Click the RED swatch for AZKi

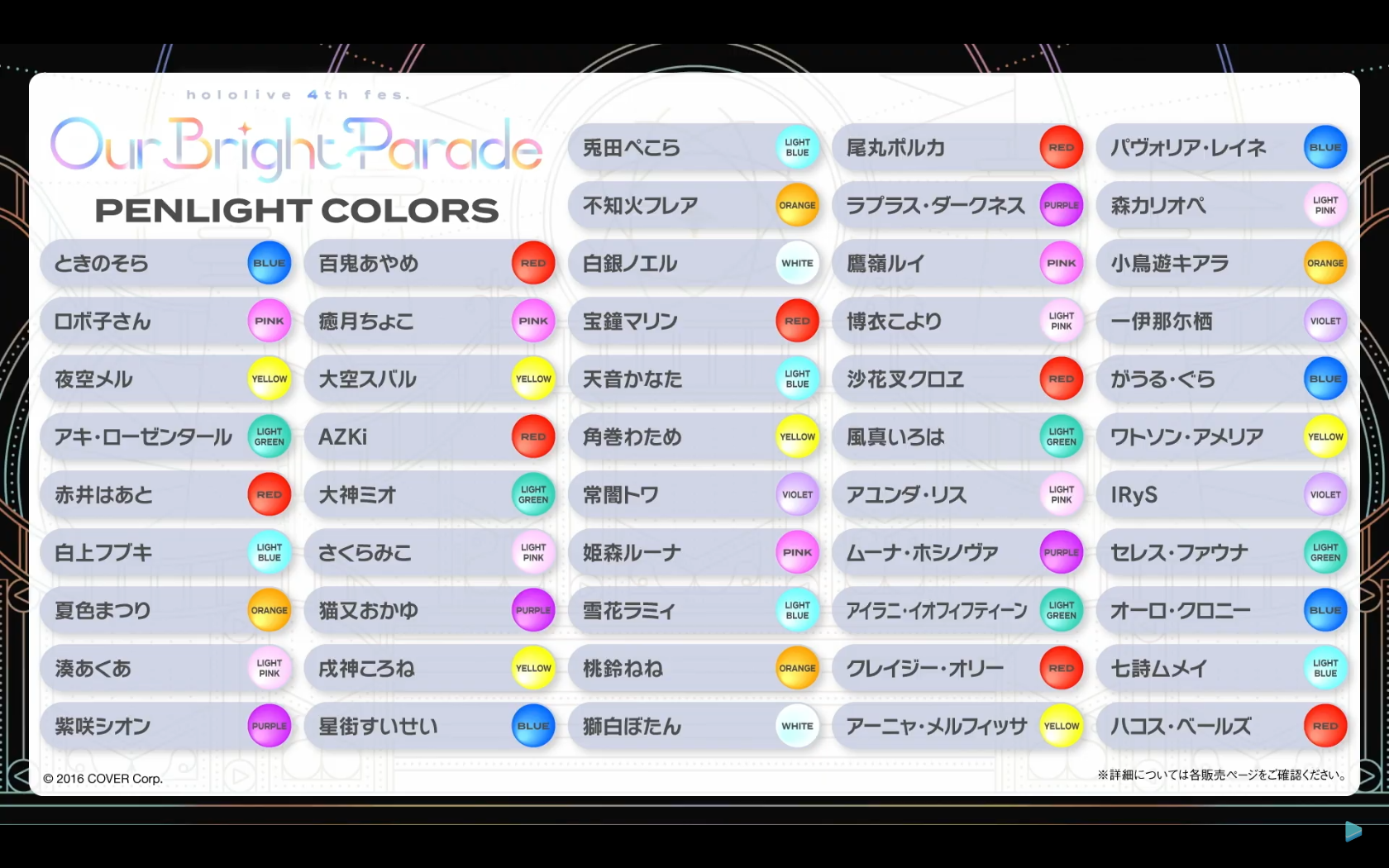[533, 436]
